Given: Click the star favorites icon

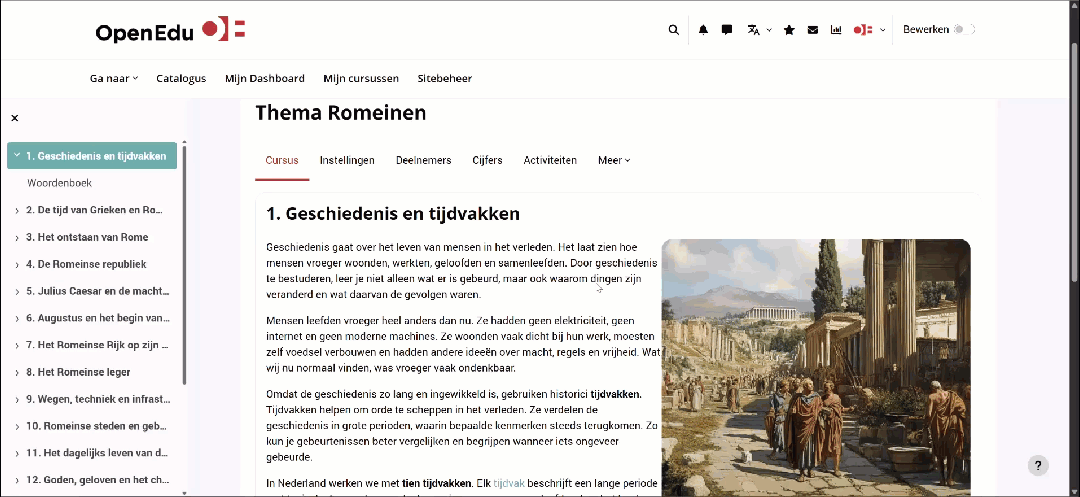Looking at the screenshot, I should pos(789,30).
